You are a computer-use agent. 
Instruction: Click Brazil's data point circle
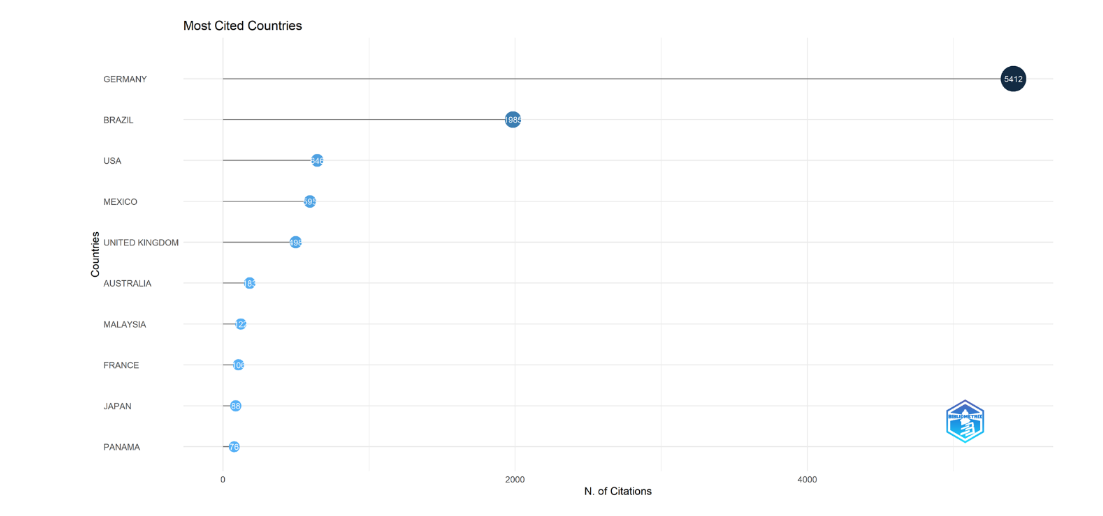(513, 120)
